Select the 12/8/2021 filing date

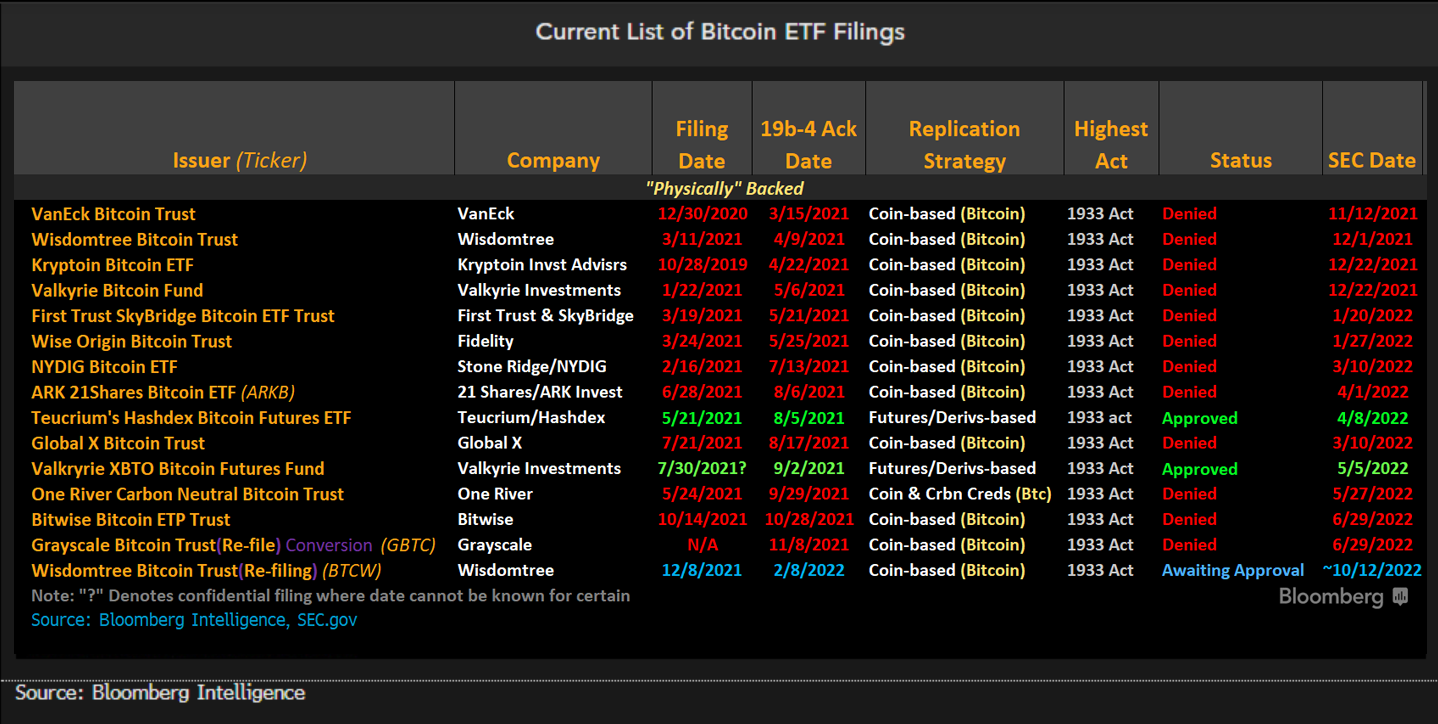point(703,570)
